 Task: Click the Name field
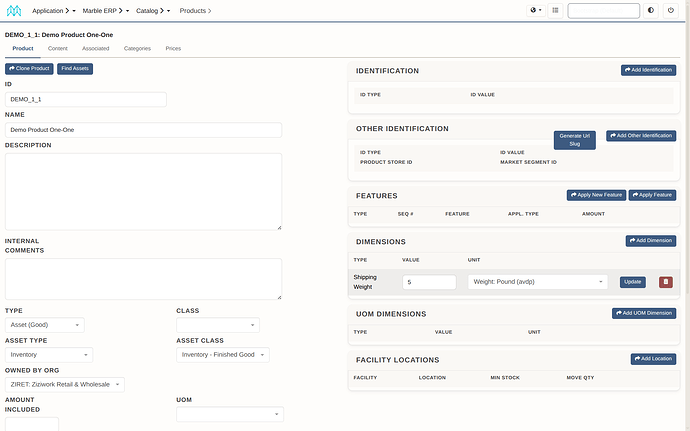click(143, 130)
